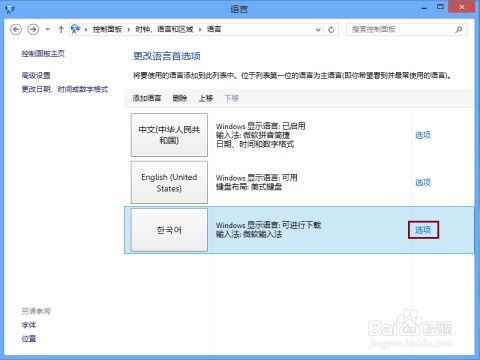Select the English (United States) tile
480x360 pixels.
click(x=169, y=182)
